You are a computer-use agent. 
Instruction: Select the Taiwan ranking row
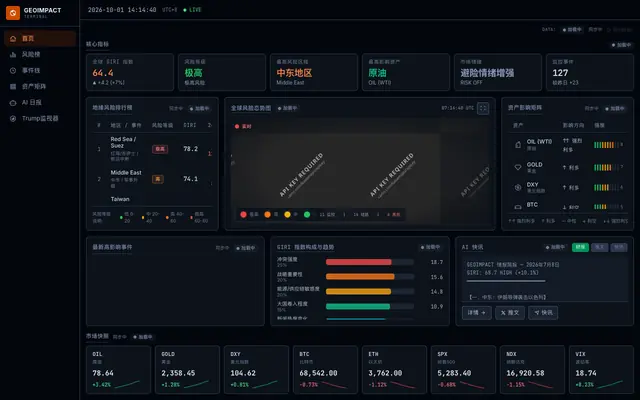[152, 200]
